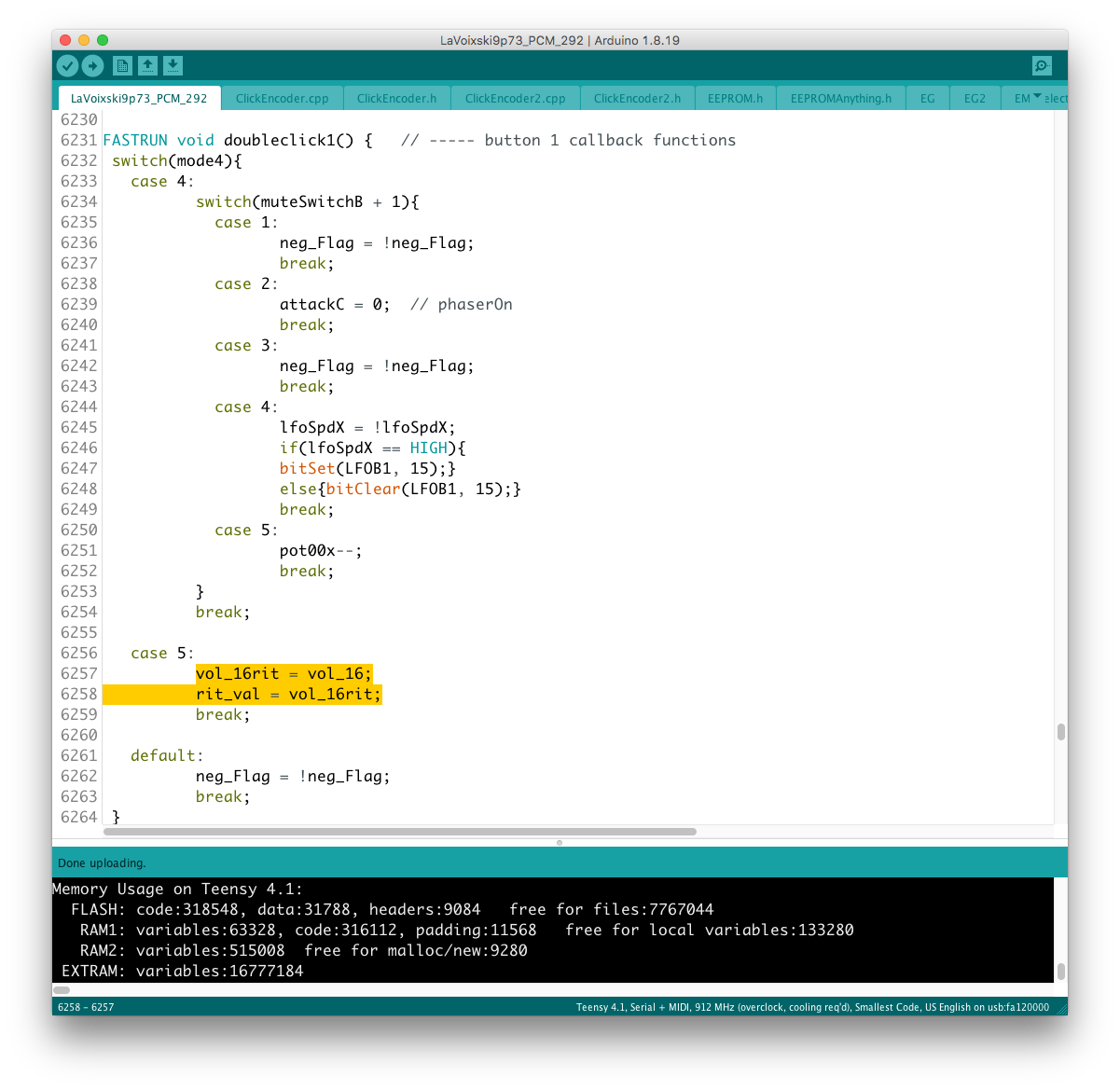The height and width of the screenshot is (1090, 1120).
Task: Switch to the EG tab
Action: coord(927,98)
